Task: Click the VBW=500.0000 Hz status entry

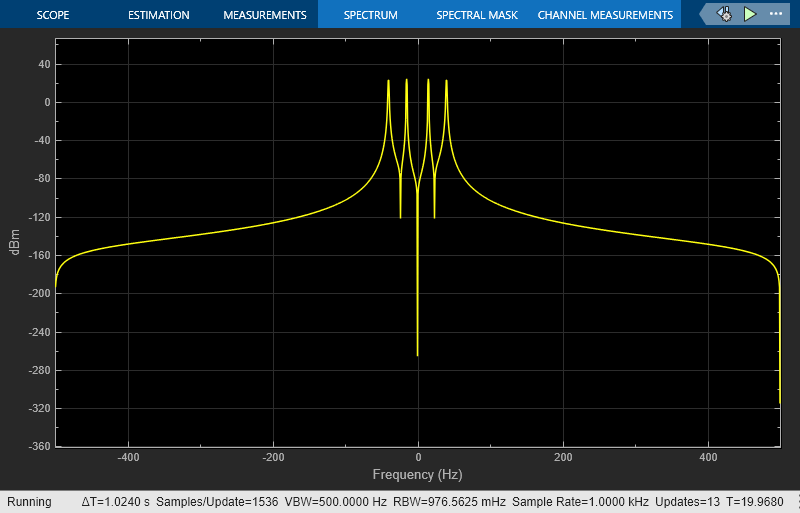Action: (x=335, y=502)
